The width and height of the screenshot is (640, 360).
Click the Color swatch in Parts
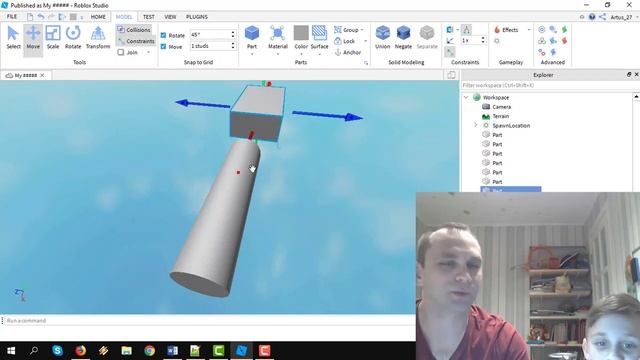click(x=301, y=33)
